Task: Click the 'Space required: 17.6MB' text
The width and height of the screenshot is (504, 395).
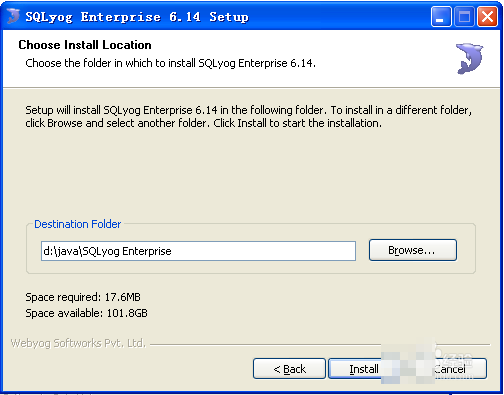Action: click(83, 297)
